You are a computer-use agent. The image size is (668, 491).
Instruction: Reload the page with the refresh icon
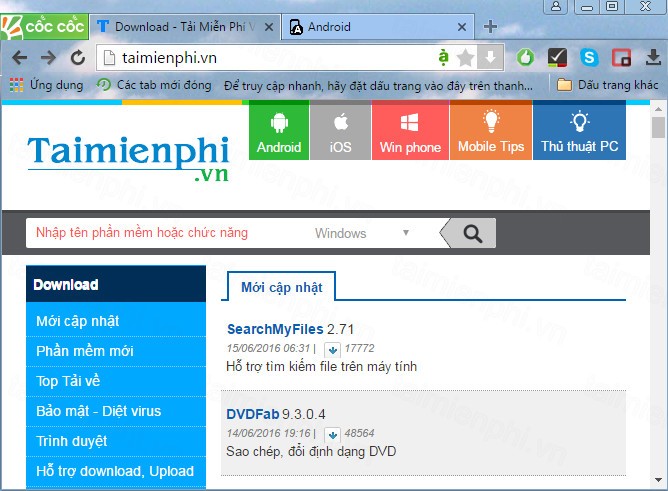click(x=78, y=57)
